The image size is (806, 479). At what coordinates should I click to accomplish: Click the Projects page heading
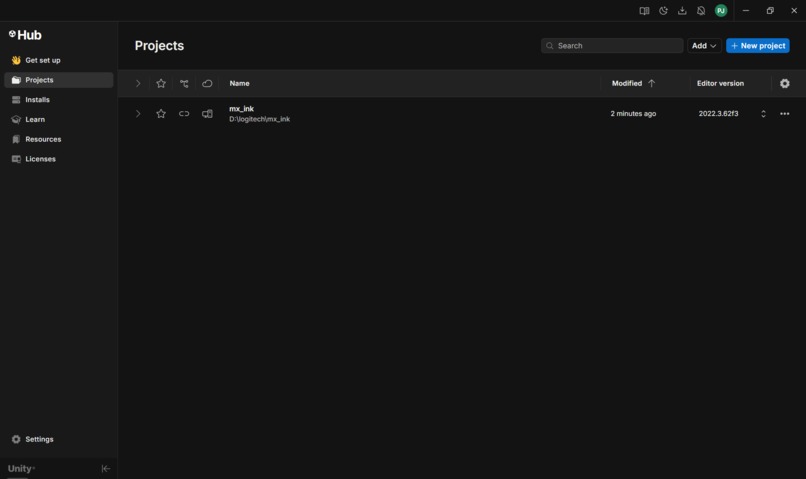pos(159,46)
